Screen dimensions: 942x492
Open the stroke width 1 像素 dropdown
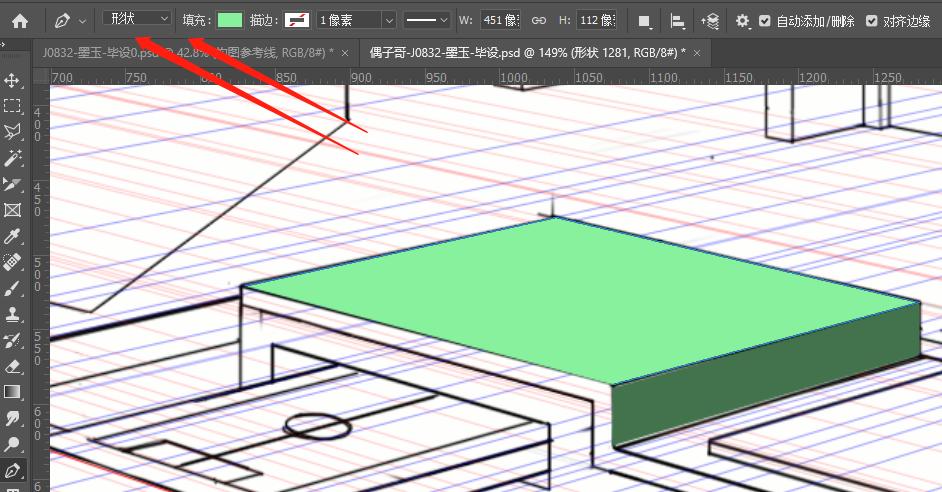[356, 20]
